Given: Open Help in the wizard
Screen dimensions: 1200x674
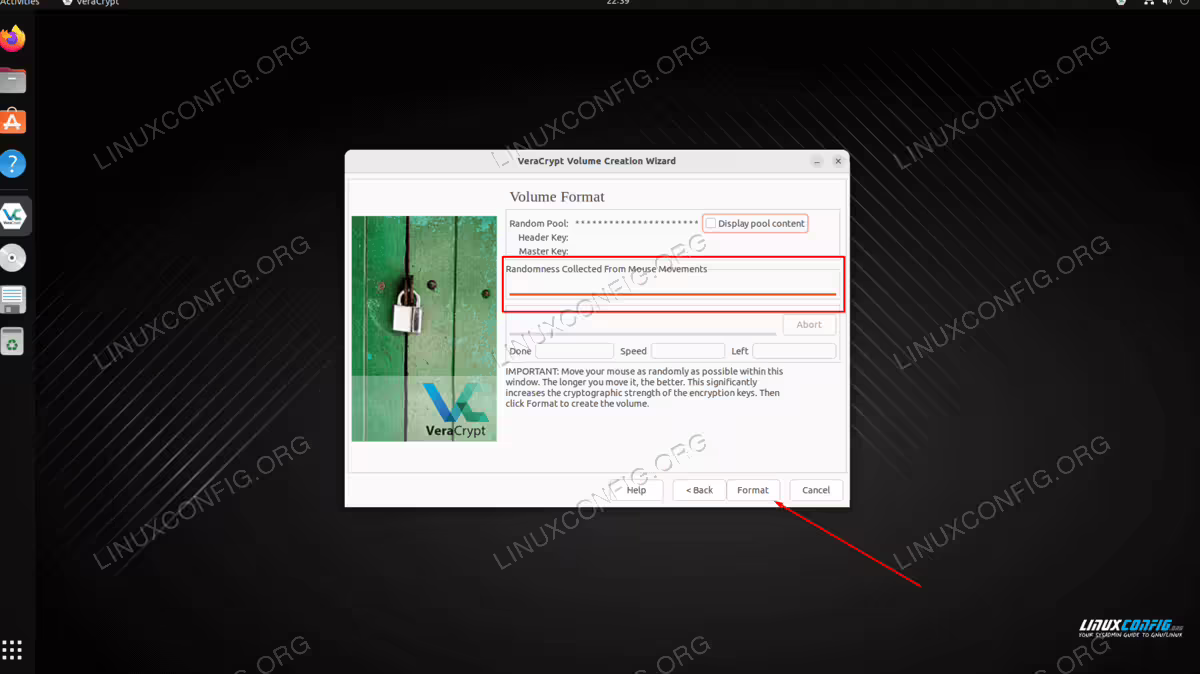Looking at the screenshot, I should tap(636, 490).
